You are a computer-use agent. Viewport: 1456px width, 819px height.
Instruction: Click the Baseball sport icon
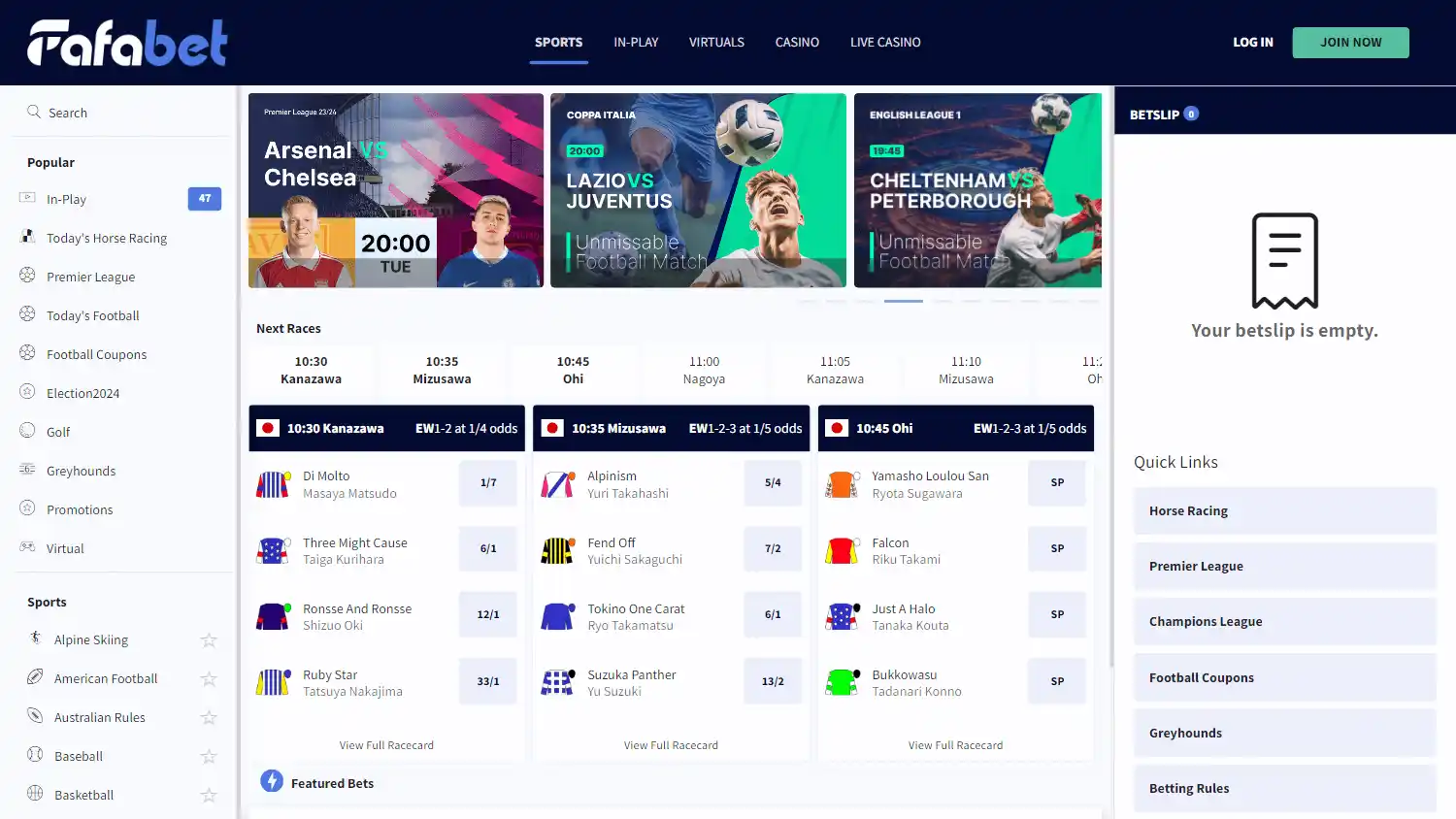pos(35,755)
